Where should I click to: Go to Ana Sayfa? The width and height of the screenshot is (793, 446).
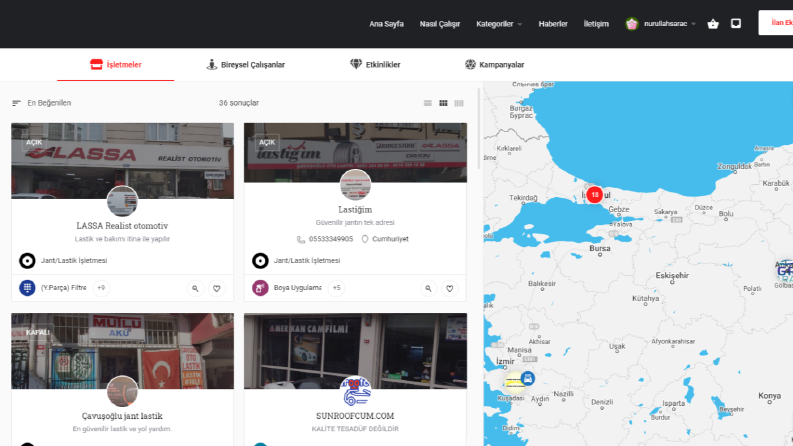(x=386, y=24)
